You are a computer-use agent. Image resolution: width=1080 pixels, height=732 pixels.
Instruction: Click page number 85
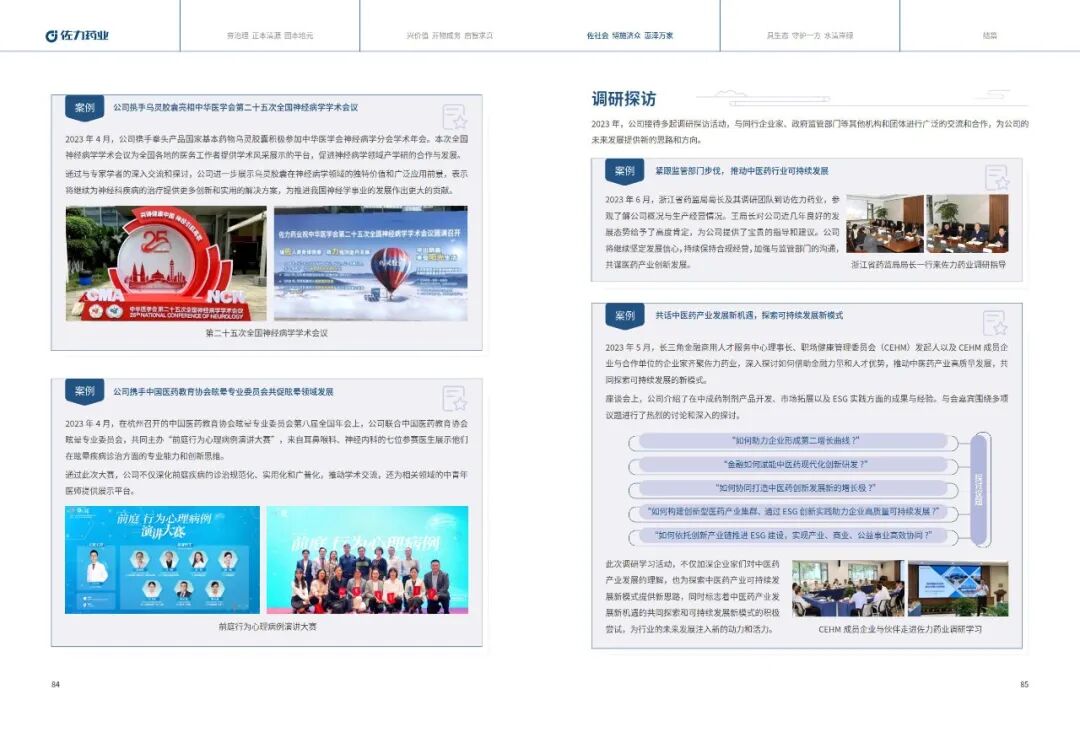click(1024, 684)
